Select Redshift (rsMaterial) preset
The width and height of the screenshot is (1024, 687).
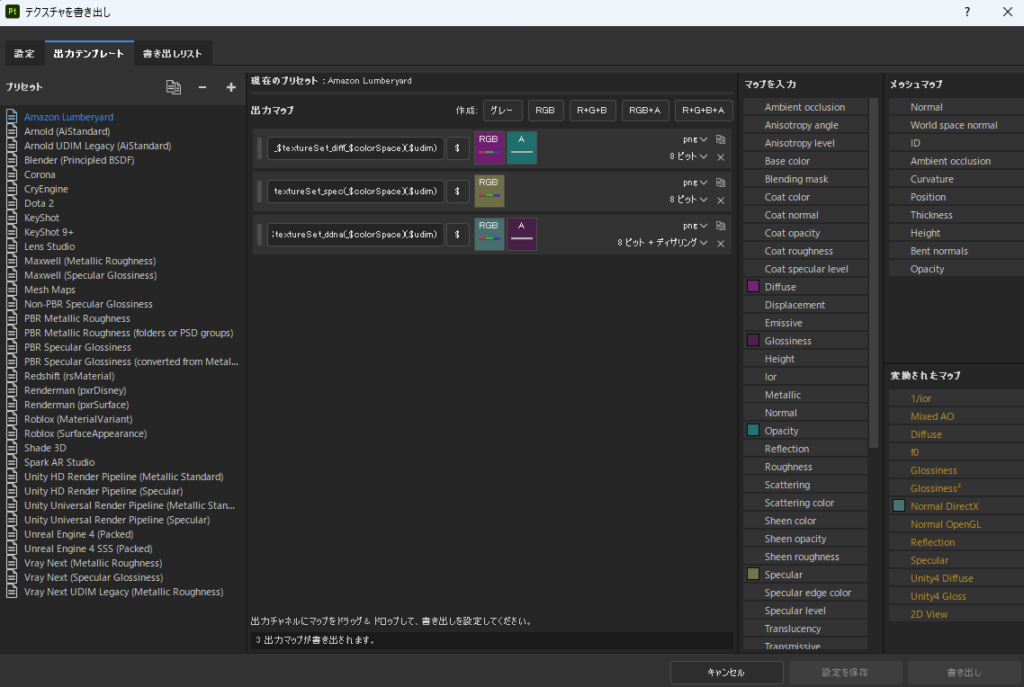69,376
